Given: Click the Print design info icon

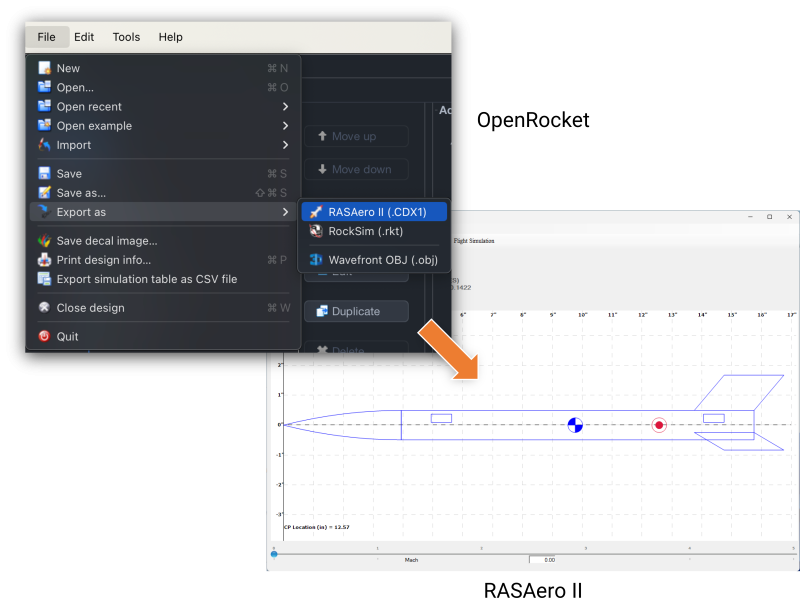Looking at the screenshot, I should [x=45, y=260].
